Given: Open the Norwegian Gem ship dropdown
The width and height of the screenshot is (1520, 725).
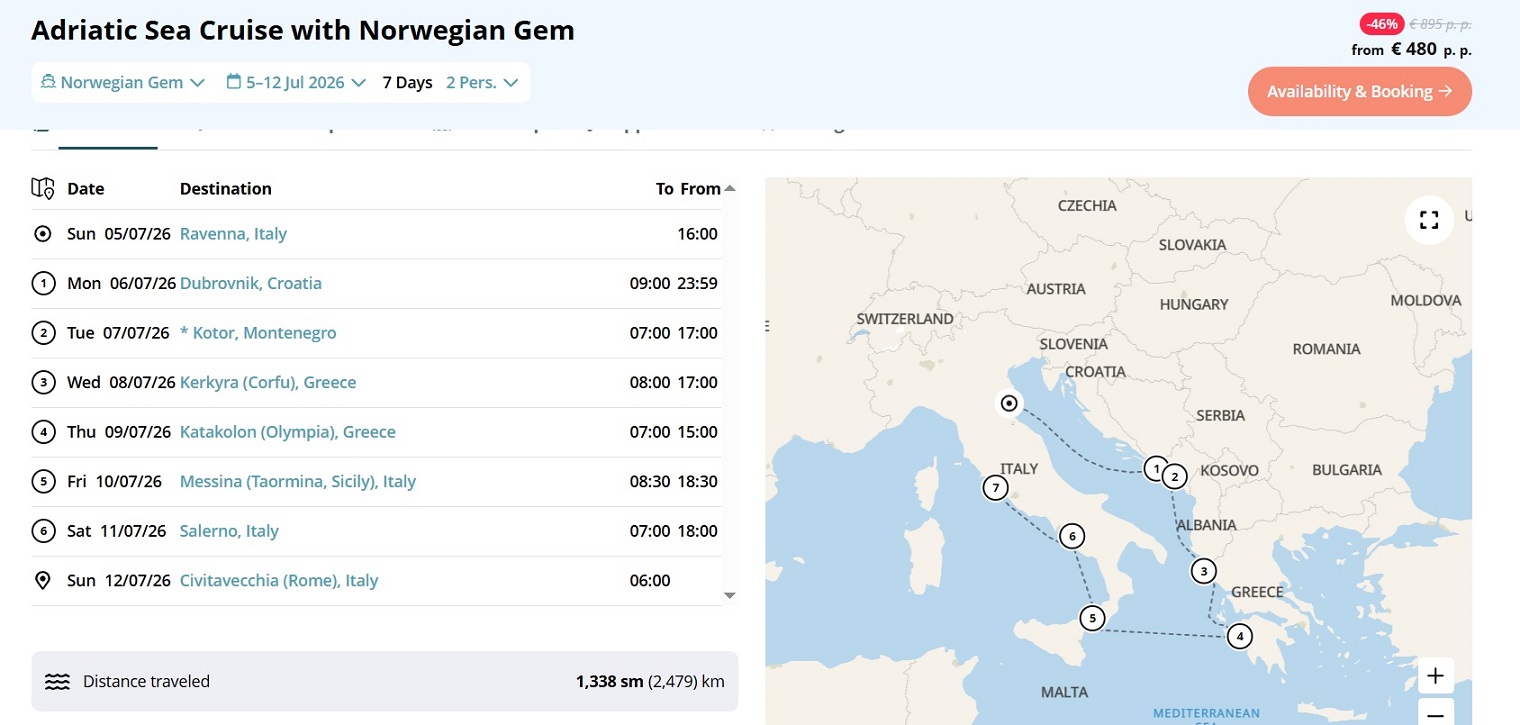Looking at the screenshot, I should [x=122, y=82].
